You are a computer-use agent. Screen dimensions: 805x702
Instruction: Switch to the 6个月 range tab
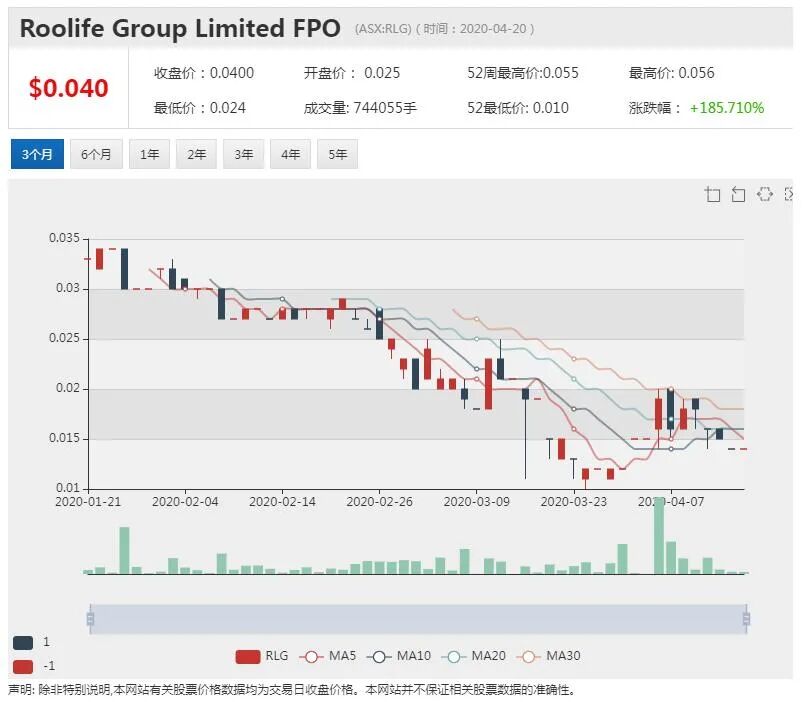(x=97, y=154)
